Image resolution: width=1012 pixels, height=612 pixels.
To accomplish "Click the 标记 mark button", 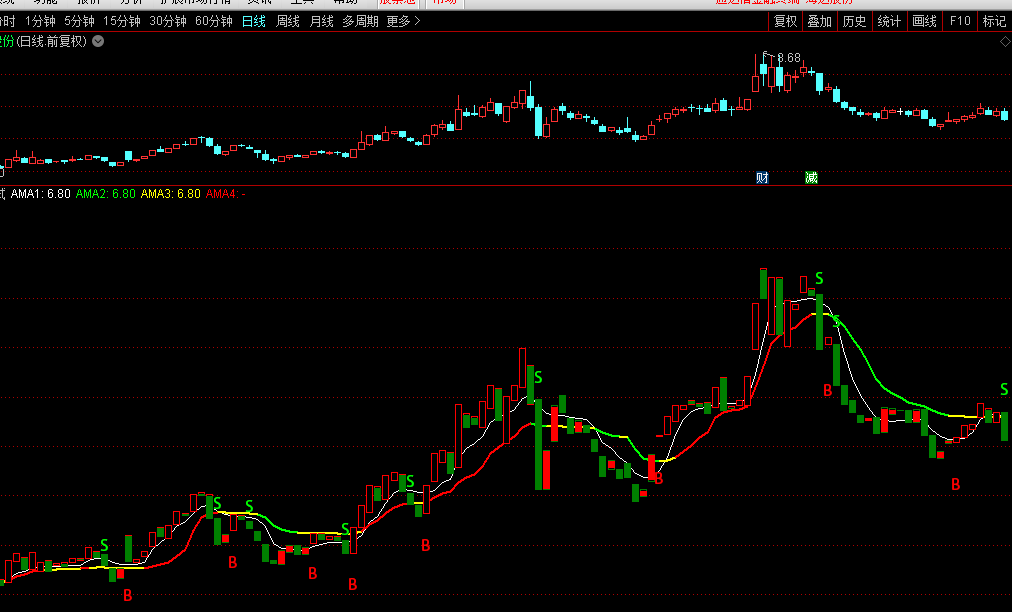I will [994, 21].
